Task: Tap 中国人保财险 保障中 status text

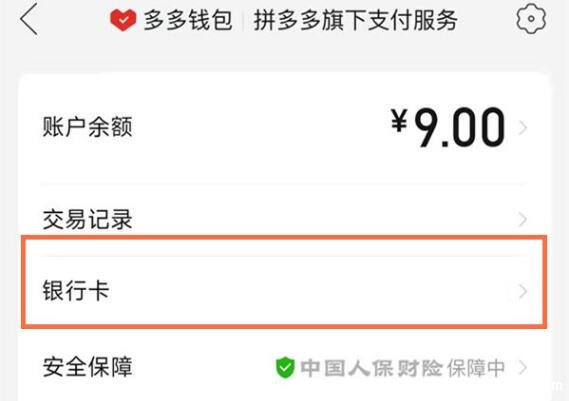Action: click(x=402, y=368)
